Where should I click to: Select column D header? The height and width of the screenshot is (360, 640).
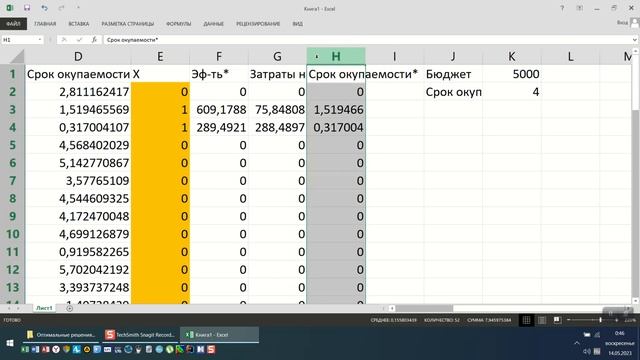[78, 56]
